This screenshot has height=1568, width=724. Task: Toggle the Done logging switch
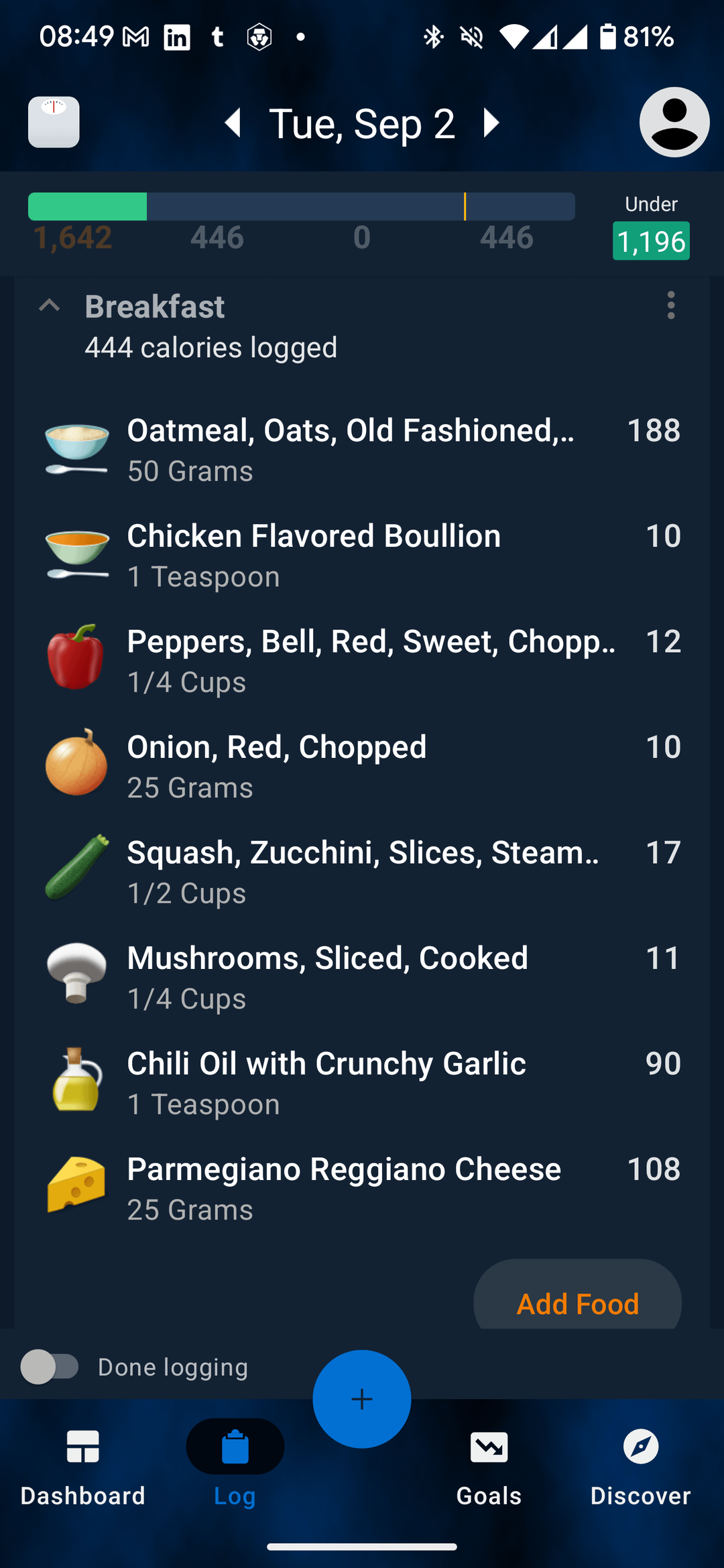tap(50, 1366)
